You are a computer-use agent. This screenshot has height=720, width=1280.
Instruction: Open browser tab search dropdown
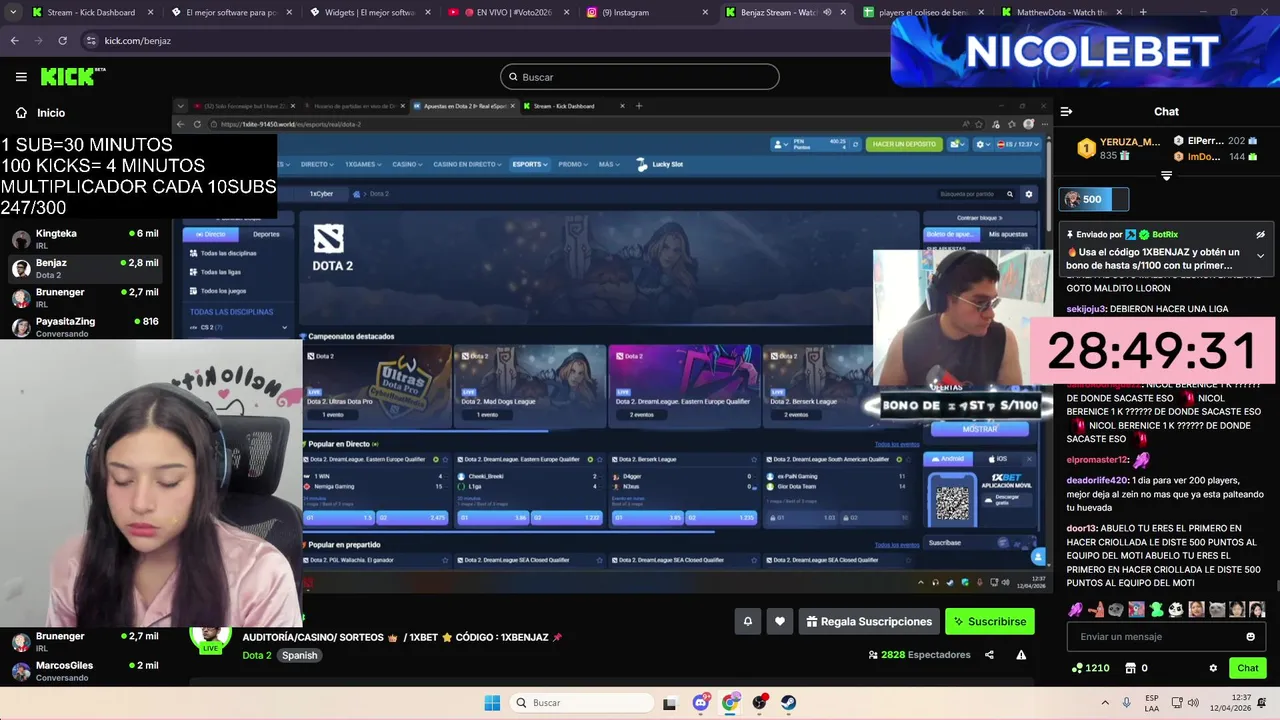tap(11, 12)
